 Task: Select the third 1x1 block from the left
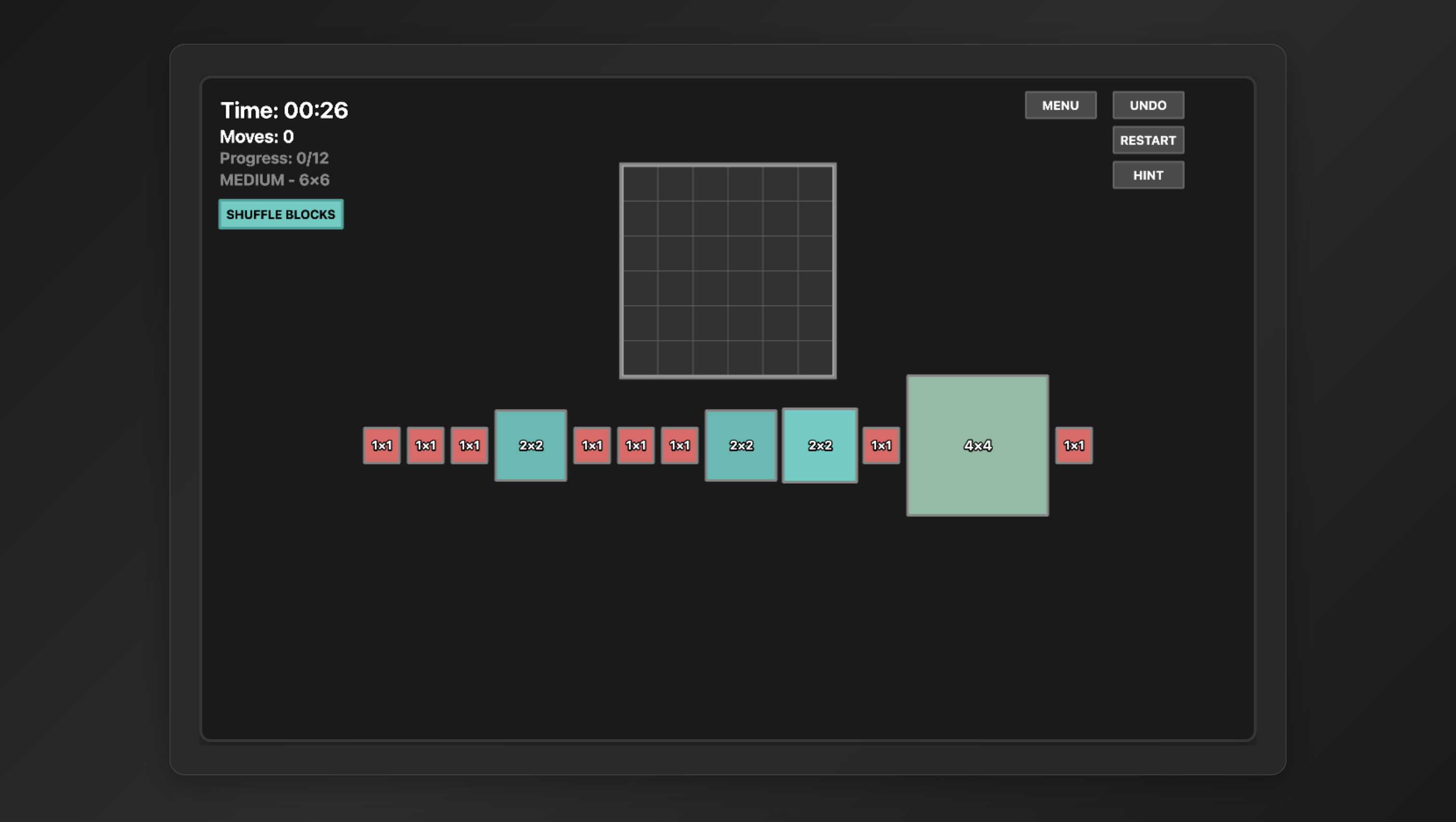tap(469, 445)
